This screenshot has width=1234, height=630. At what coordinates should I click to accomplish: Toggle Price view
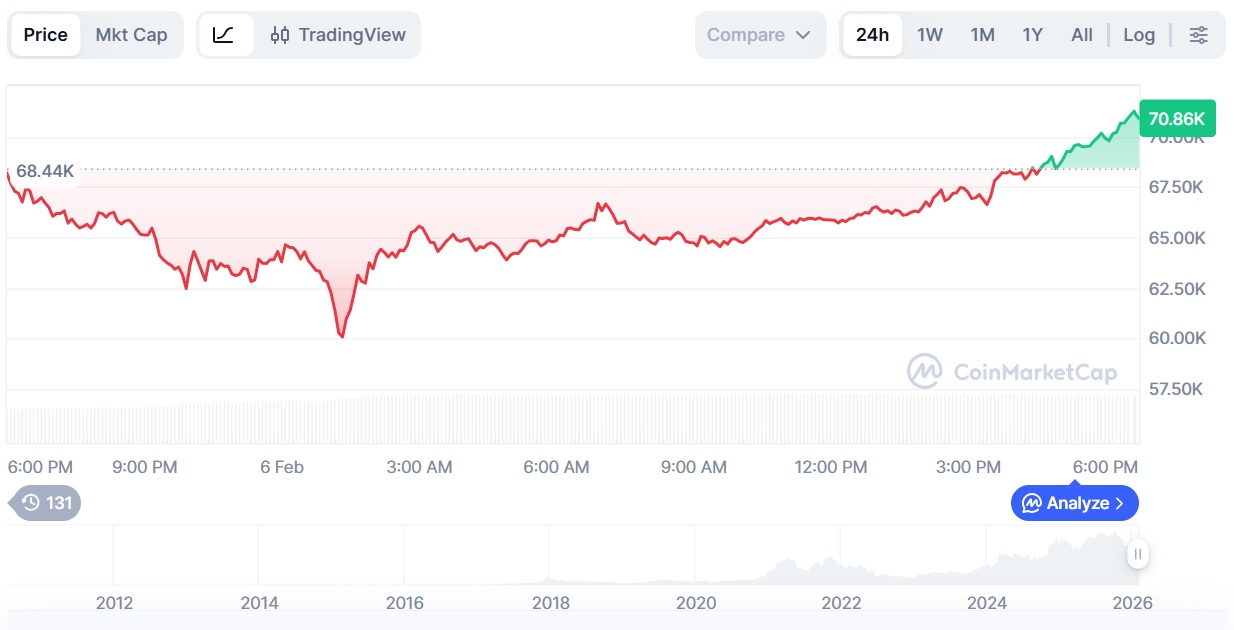[x=46, y=35]
